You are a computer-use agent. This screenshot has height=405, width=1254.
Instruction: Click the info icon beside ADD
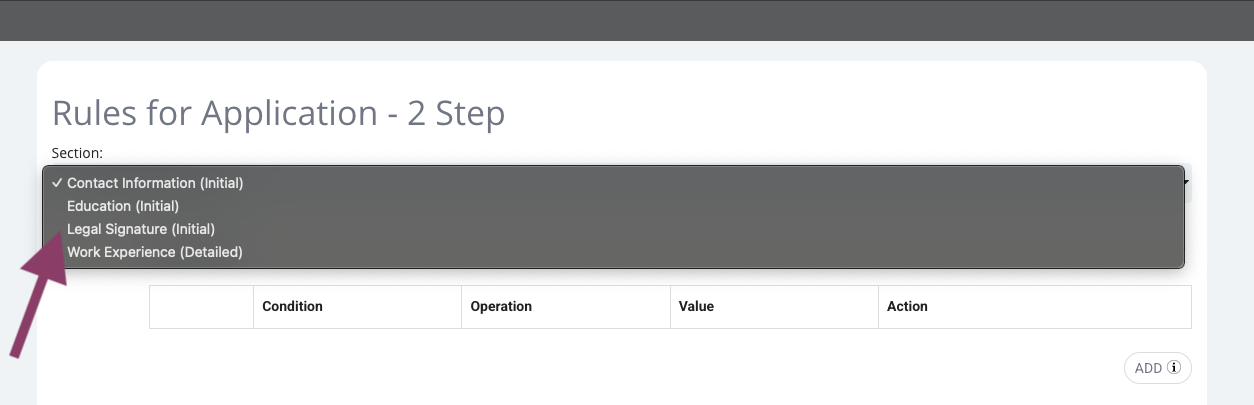[1174, 368]
